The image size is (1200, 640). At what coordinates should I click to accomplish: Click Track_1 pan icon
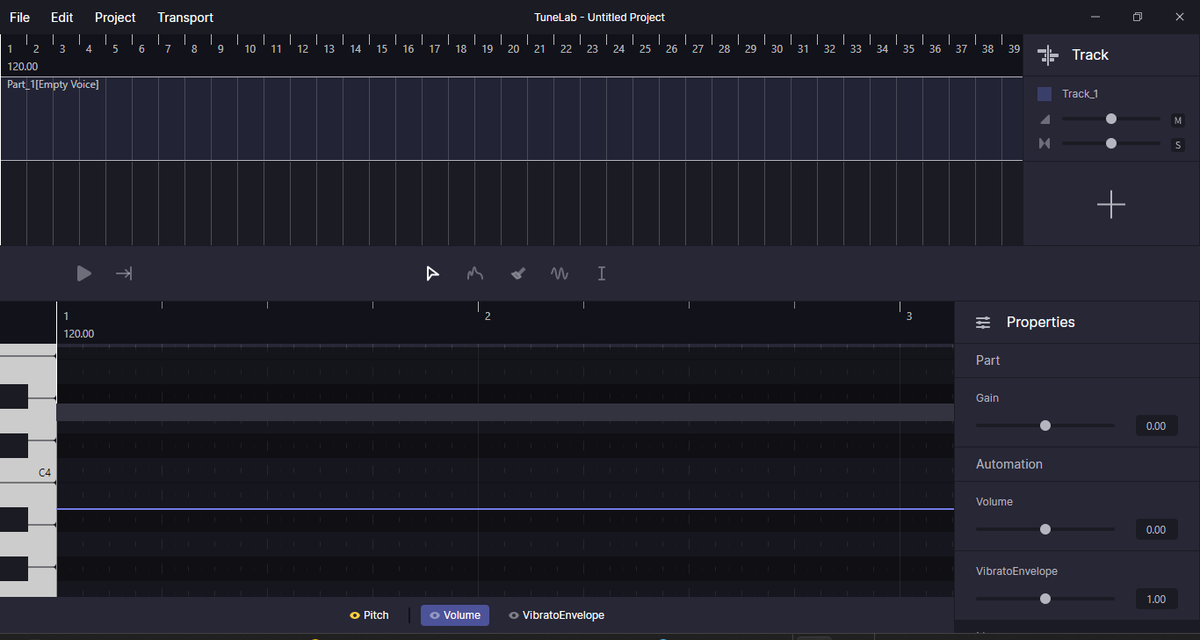click(x=1045, y=144)
